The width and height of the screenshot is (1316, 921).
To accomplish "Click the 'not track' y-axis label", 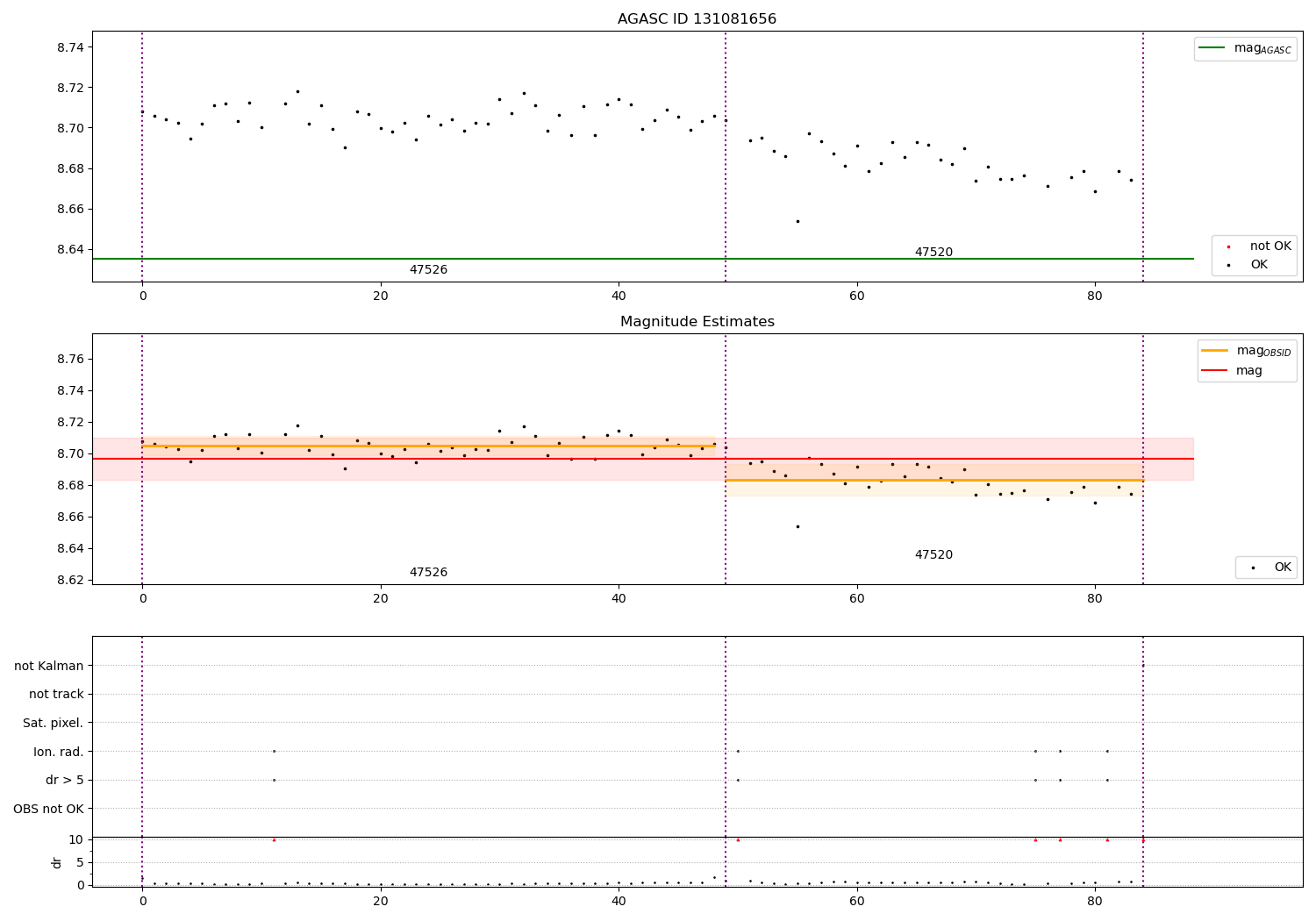I will [56, 695].
